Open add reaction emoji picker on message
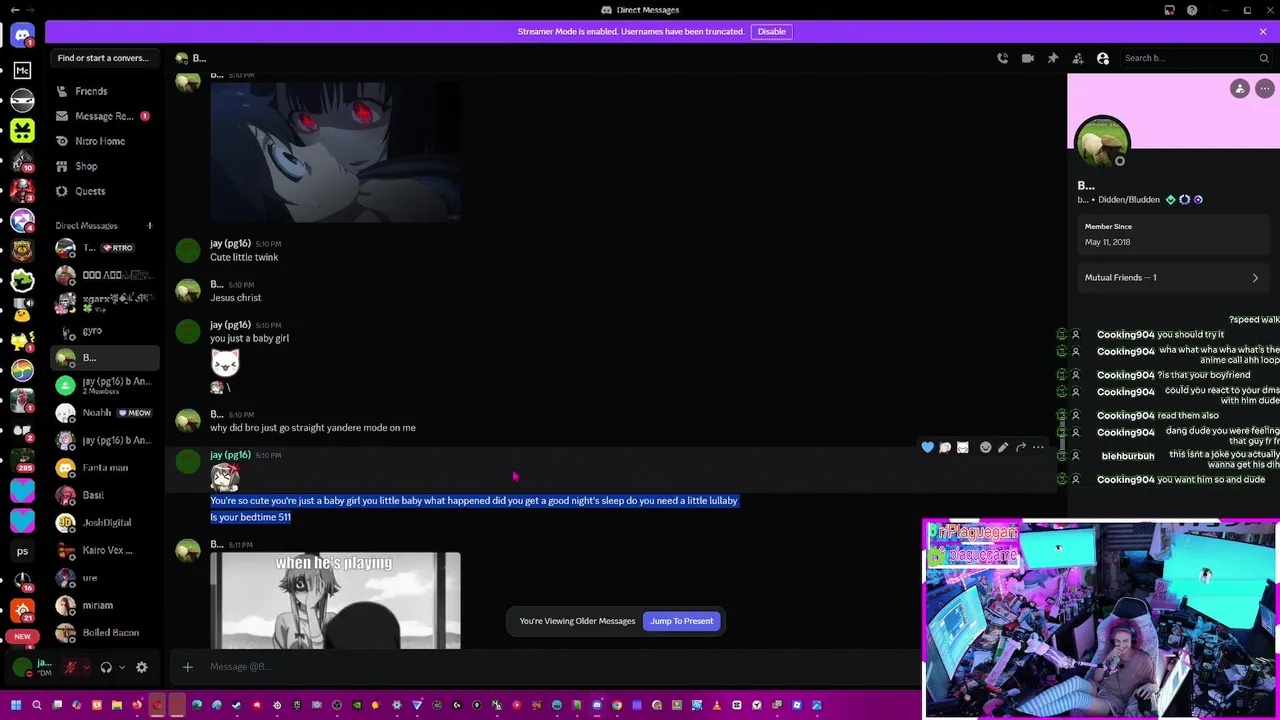This screenshot has height=720, width=1280. [x=985, y=447]
